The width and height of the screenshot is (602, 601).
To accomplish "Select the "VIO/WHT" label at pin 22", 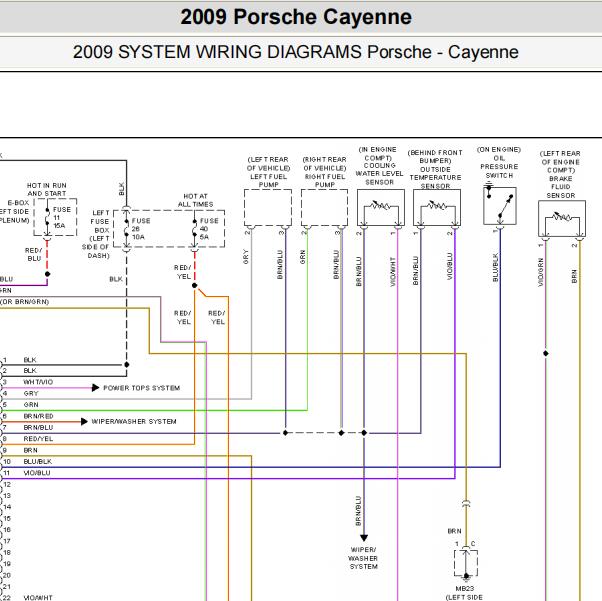I will click(x=38, y=598).
